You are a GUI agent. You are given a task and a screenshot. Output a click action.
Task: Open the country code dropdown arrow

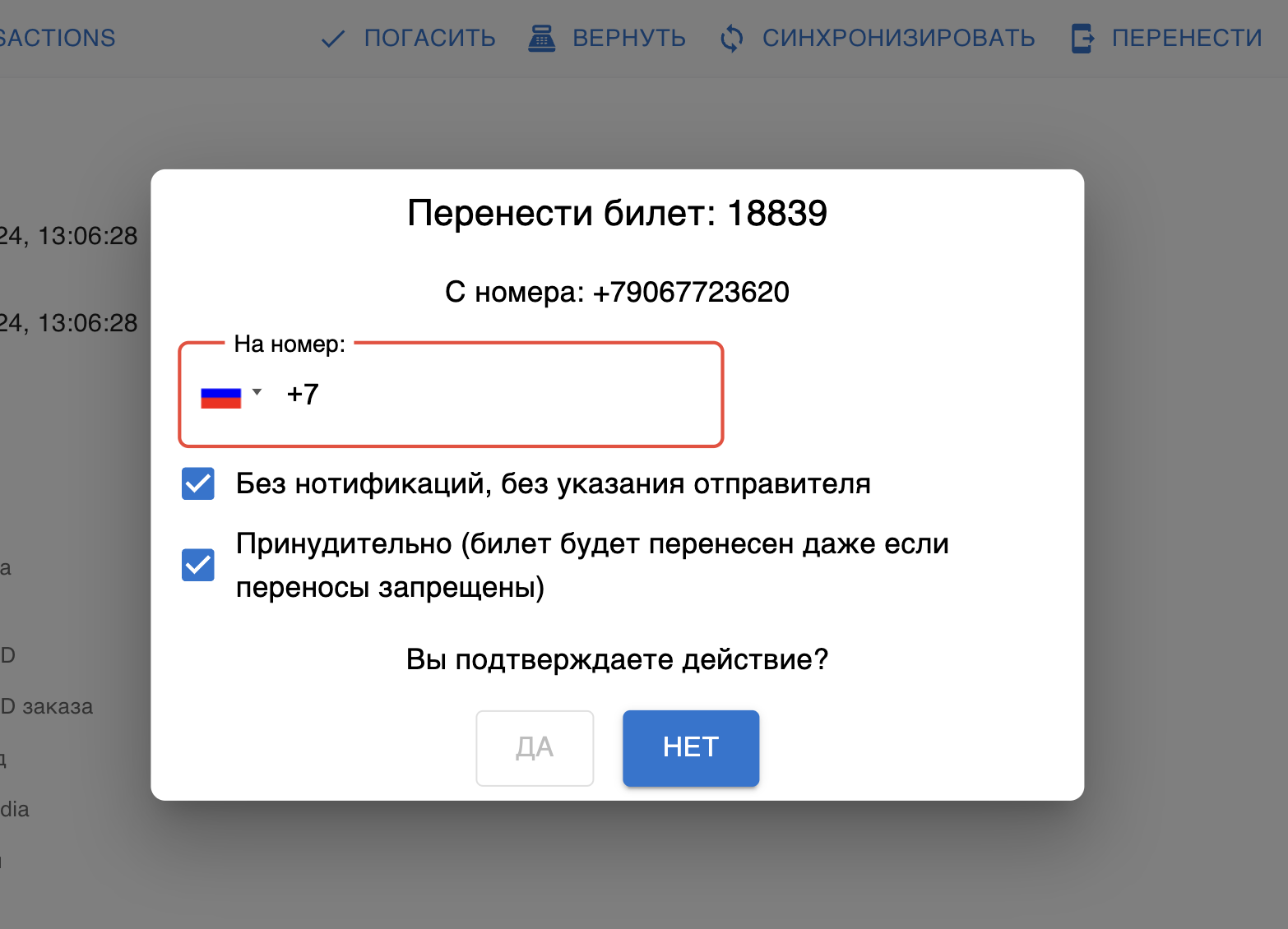tap(257, 392)
